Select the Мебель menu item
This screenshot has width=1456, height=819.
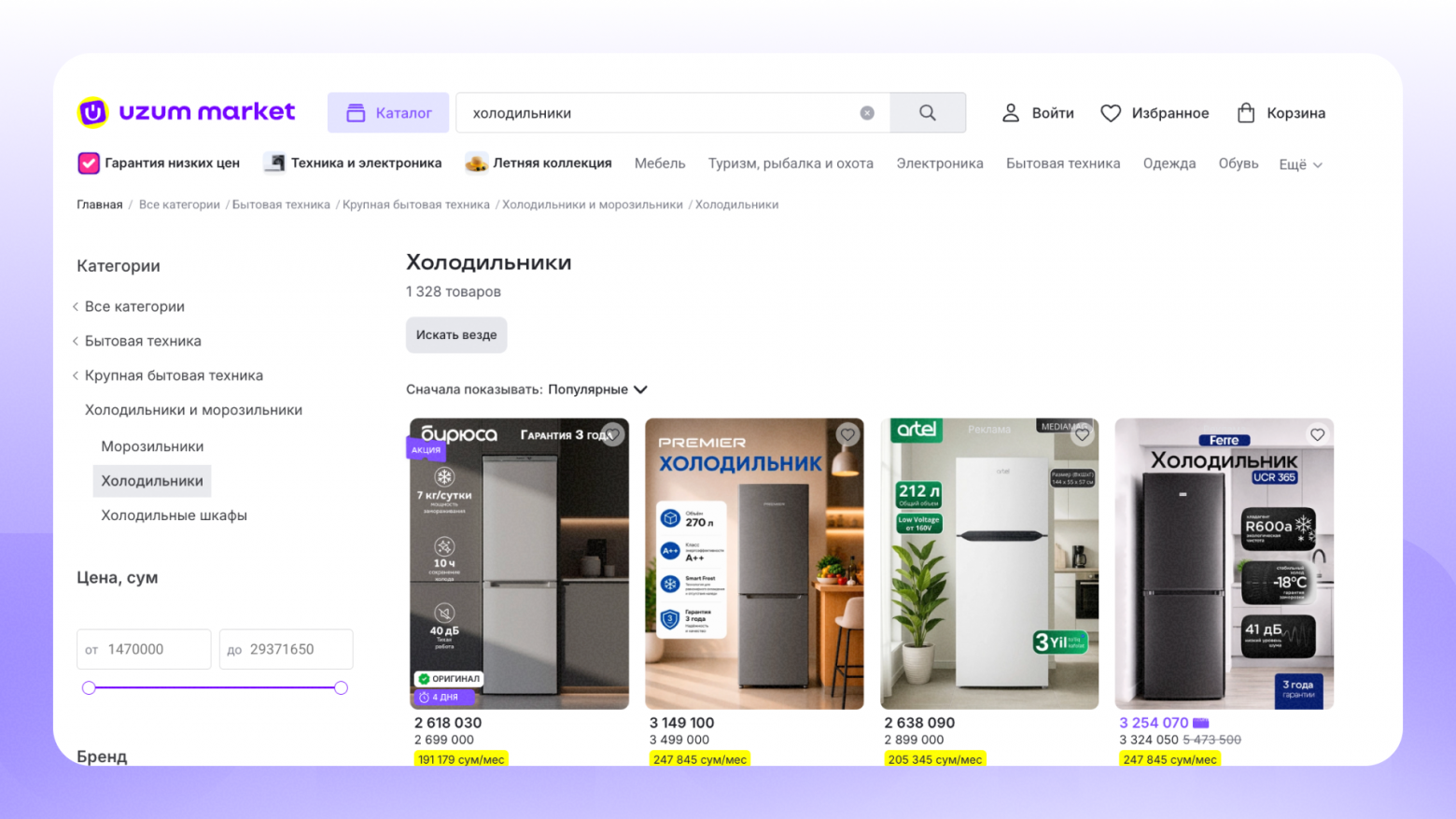pos(660,163)
